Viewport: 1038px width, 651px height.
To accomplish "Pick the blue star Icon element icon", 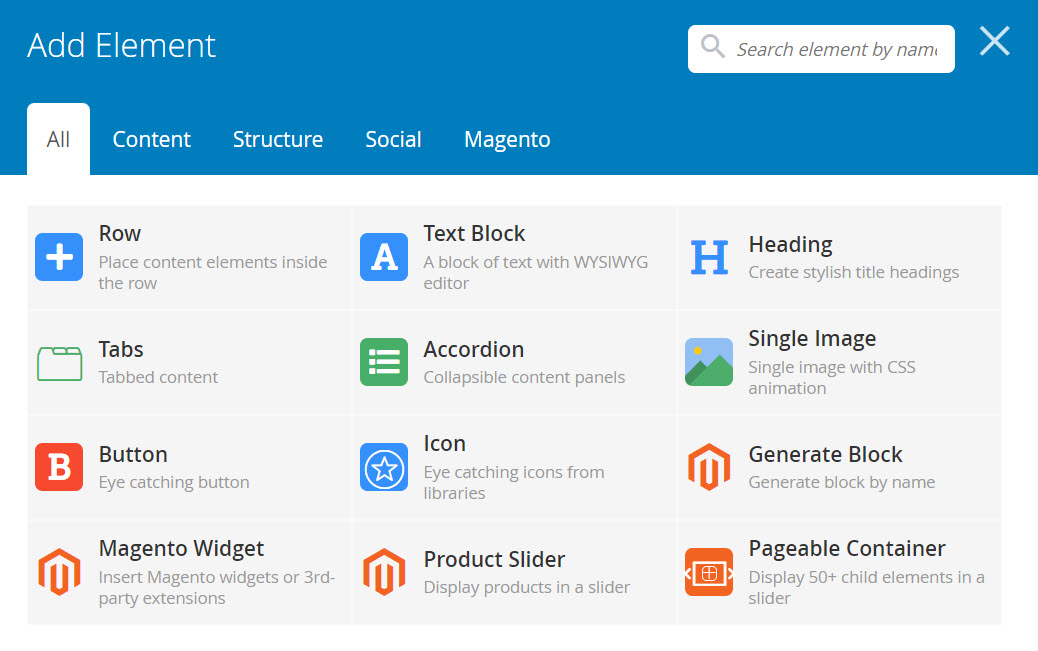I will (x=384, y=467).
